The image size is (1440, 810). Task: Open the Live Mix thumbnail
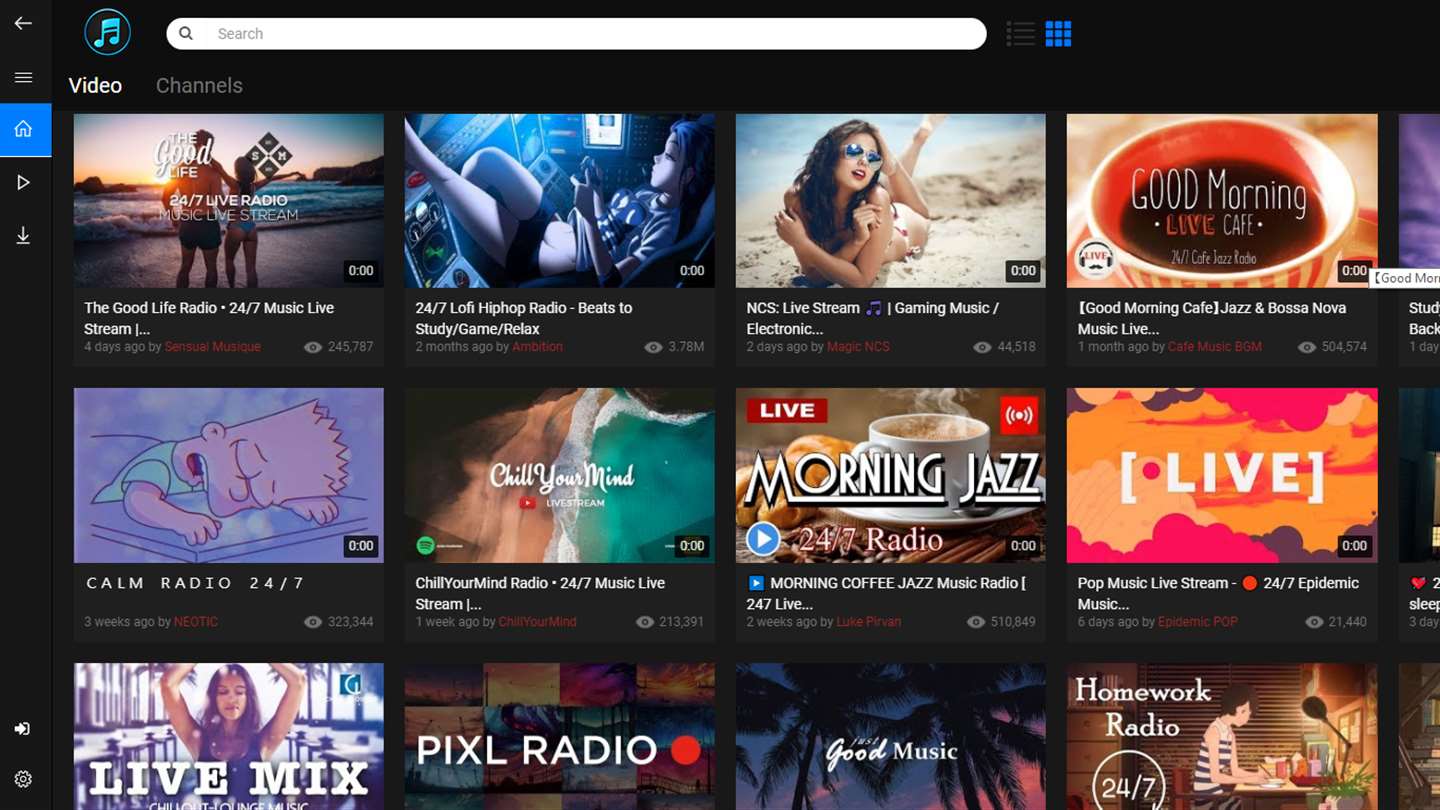[229, 737]
